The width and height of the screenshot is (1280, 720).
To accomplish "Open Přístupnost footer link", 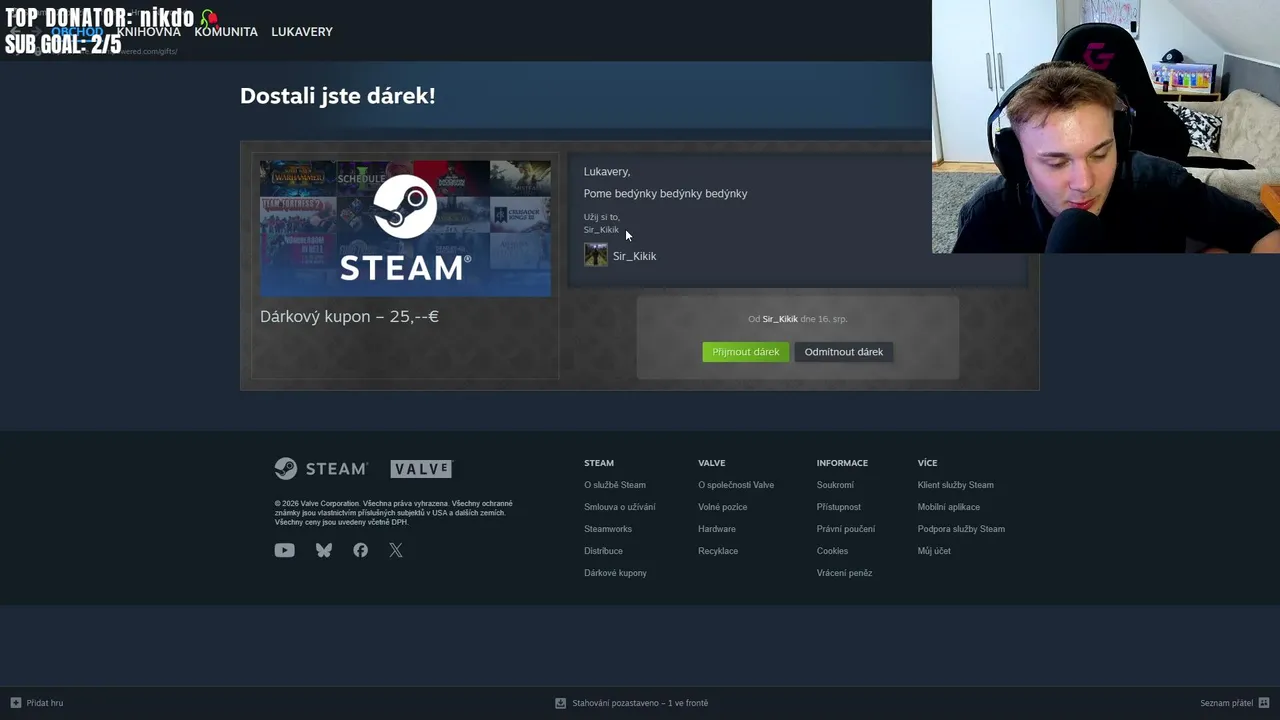I will 839,507.
